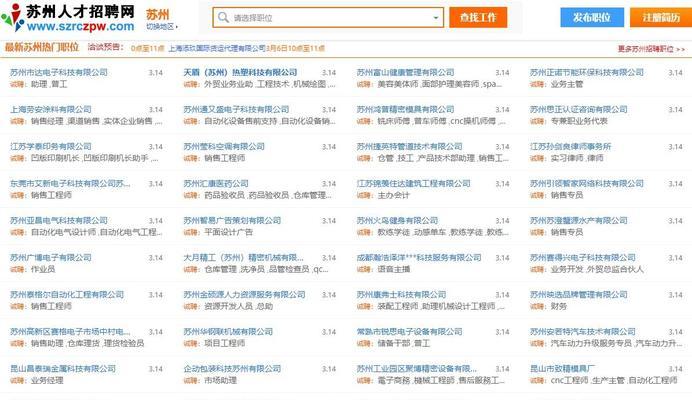
Task: Click the 注册简历 button
Action: tap(661, 18)
